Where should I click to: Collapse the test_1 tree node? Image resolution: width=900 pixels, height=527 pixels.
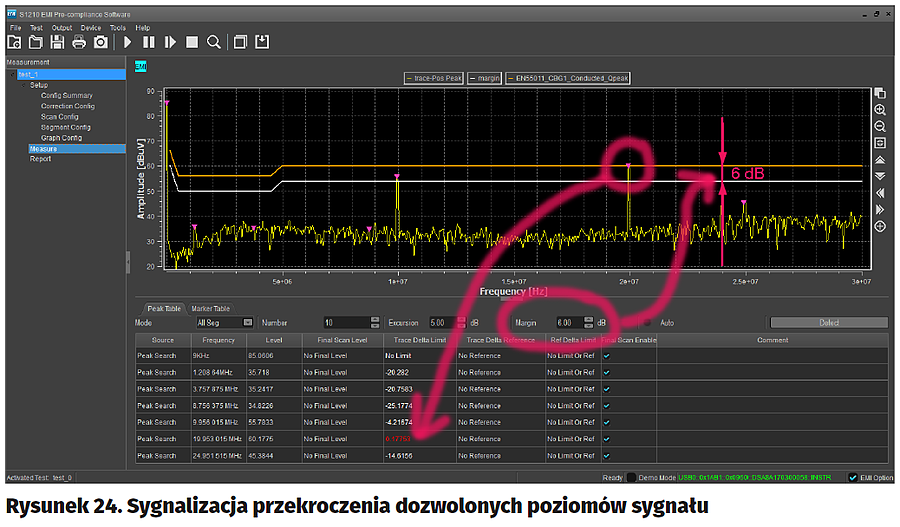click(12, 75)
